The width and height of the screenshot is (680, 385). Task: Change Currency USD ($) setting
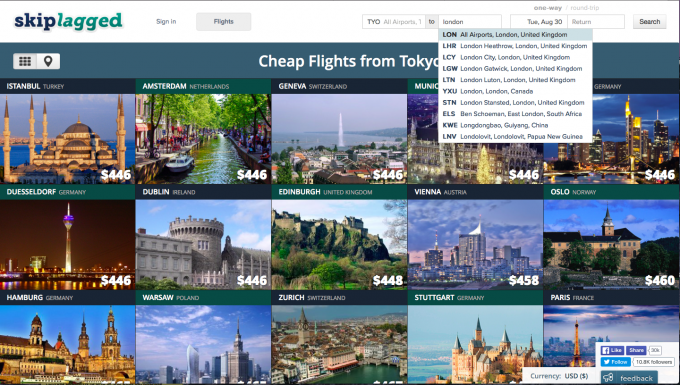coord(559,376)
